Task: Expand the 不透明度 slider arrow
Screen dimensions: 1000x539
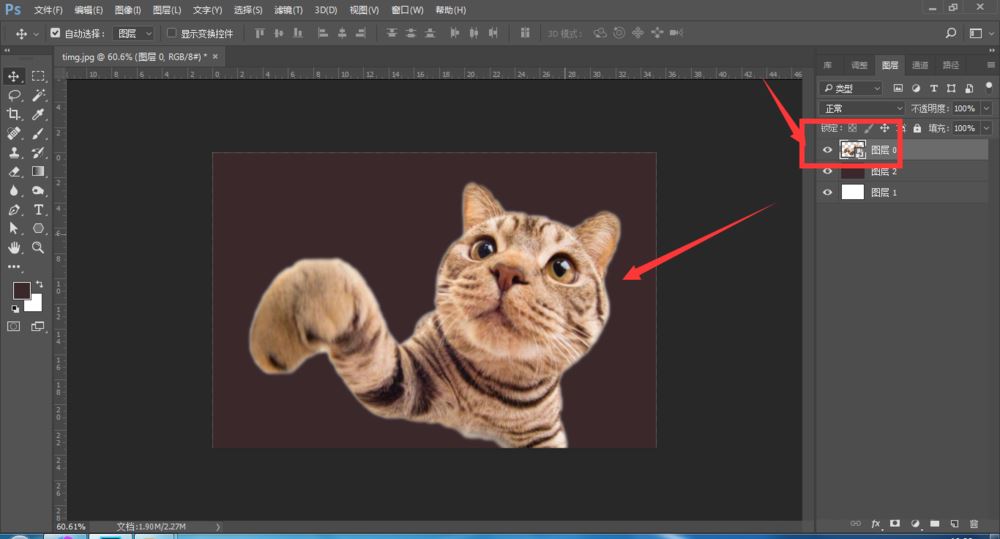Action: 987,108
